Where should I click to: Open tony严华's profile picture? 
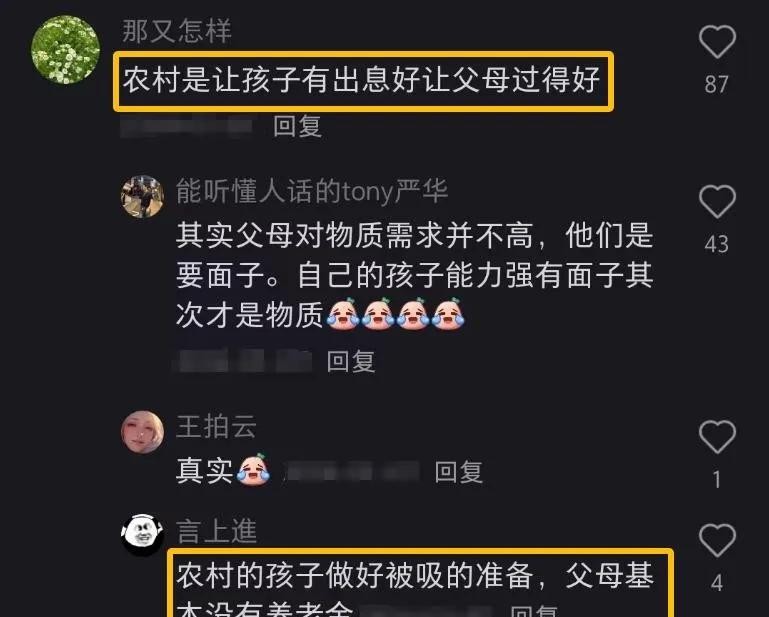coord(142,196)
